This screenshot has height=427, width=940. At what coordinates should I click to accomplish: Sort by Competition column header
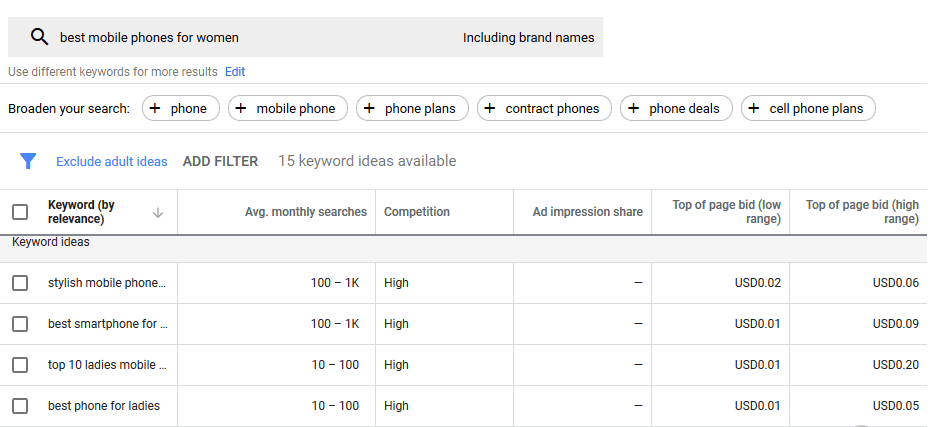point(417,212)
